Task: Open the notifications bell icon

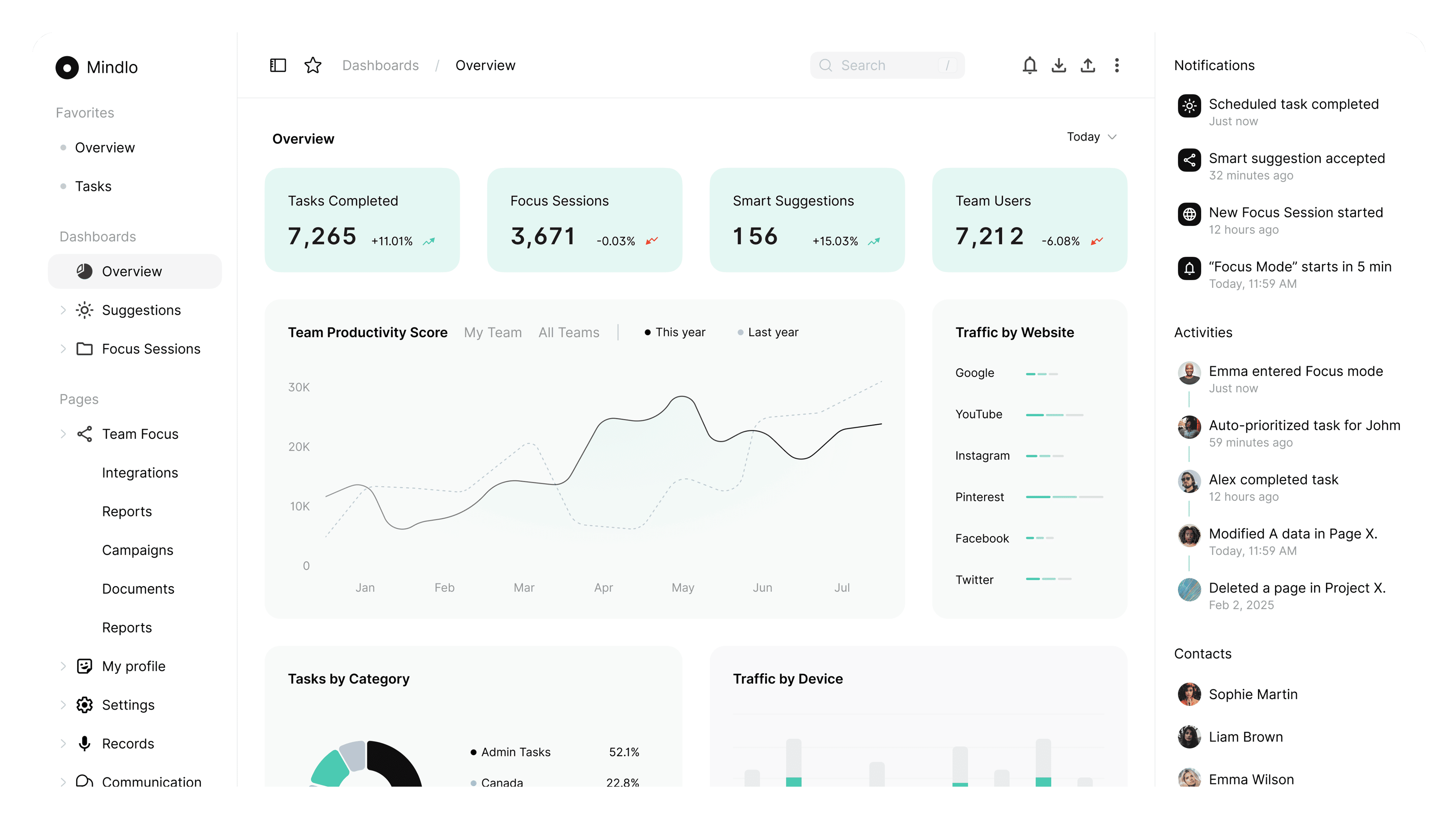Action: coord(1029,66)
